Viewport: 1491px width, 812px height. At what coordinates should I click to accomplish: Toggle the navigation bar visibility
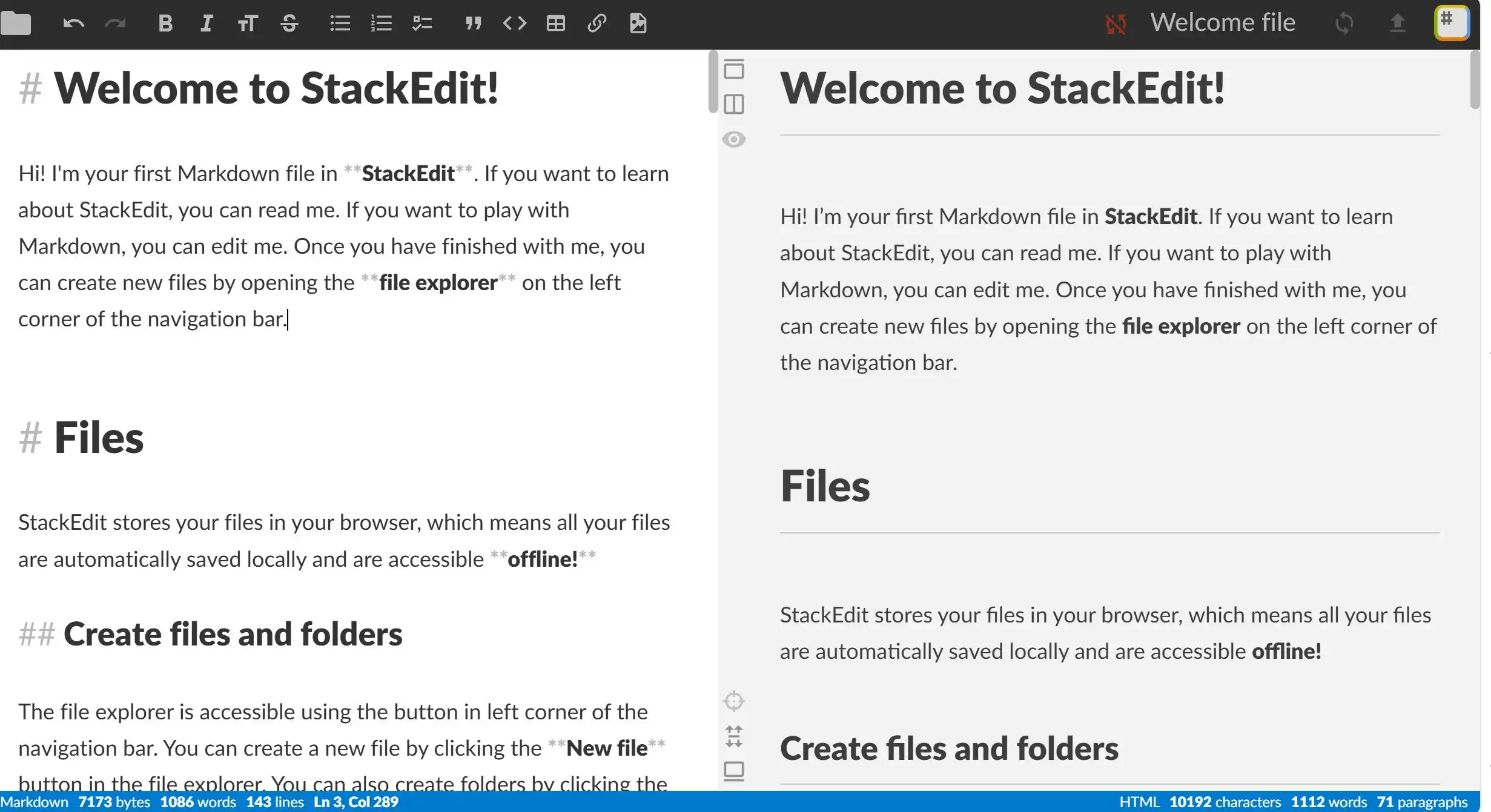(x=733, y=69)
